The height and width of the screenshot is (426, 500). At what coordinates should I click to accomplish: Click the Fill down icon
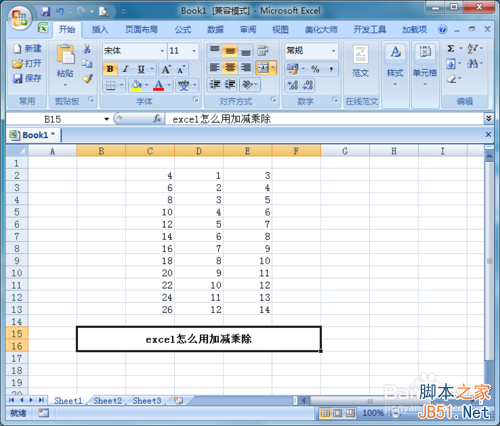coord(451,63)
